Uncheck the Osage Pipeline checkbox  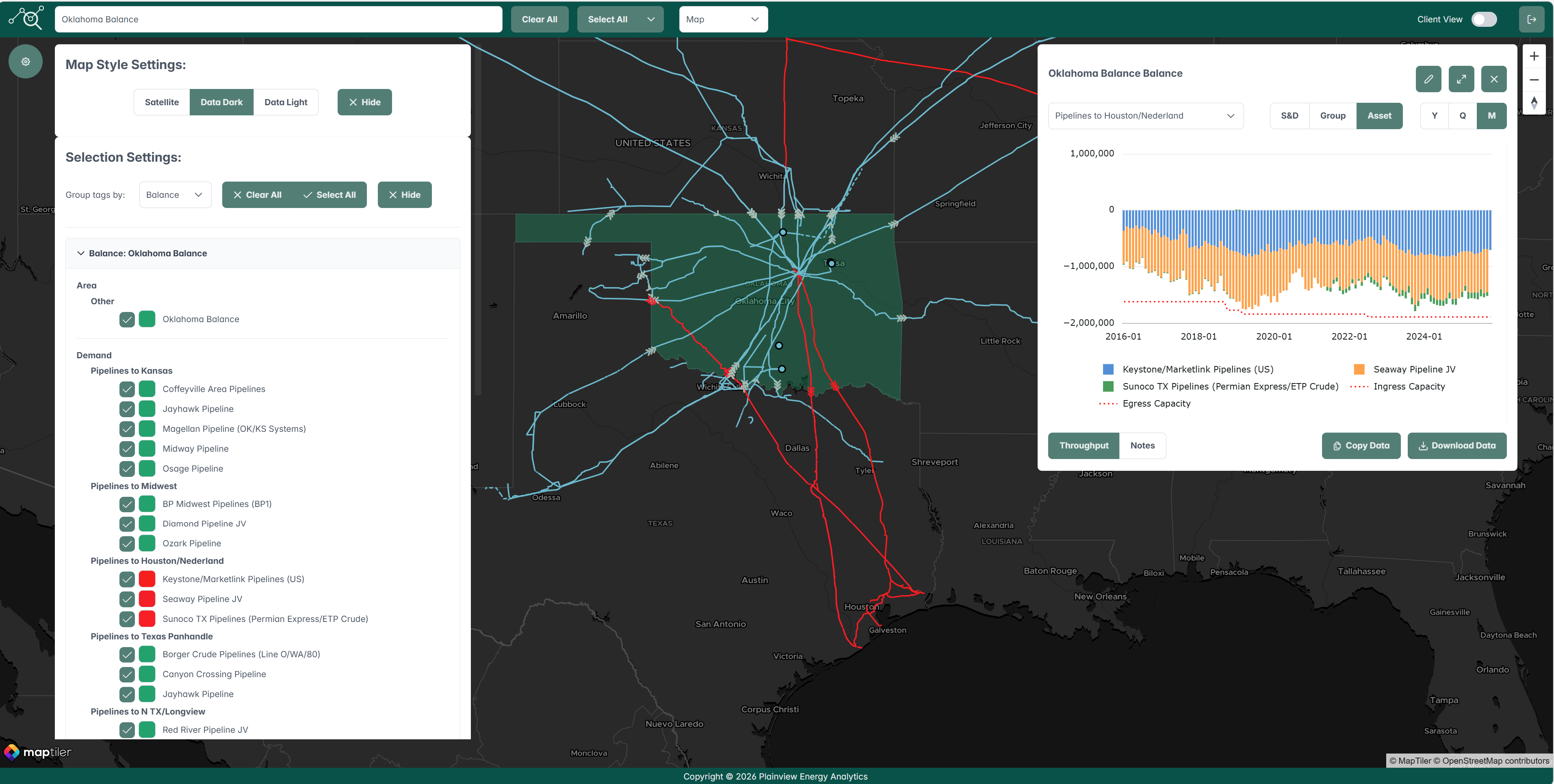tap(127, 469)
